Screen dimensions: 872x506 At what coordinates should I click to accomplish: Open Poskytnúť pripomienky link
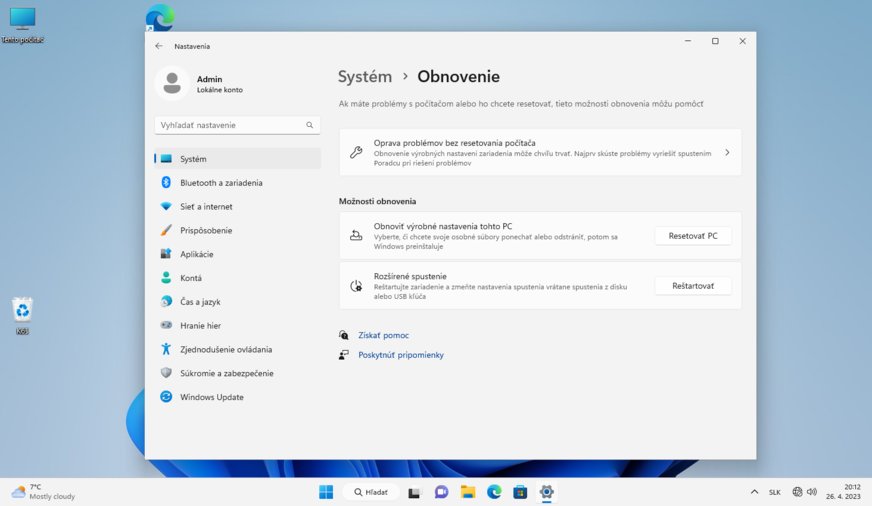[x=400, y=355]
